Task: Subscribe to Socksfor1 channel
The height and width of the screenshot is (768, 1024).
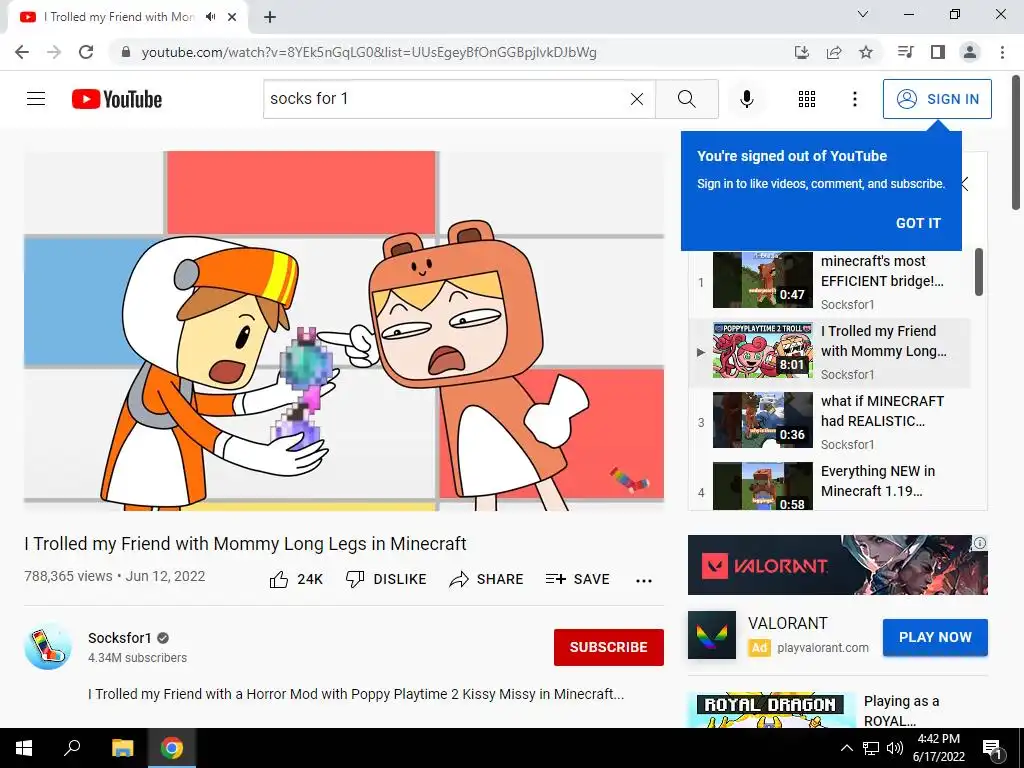Action: point(609,647)
